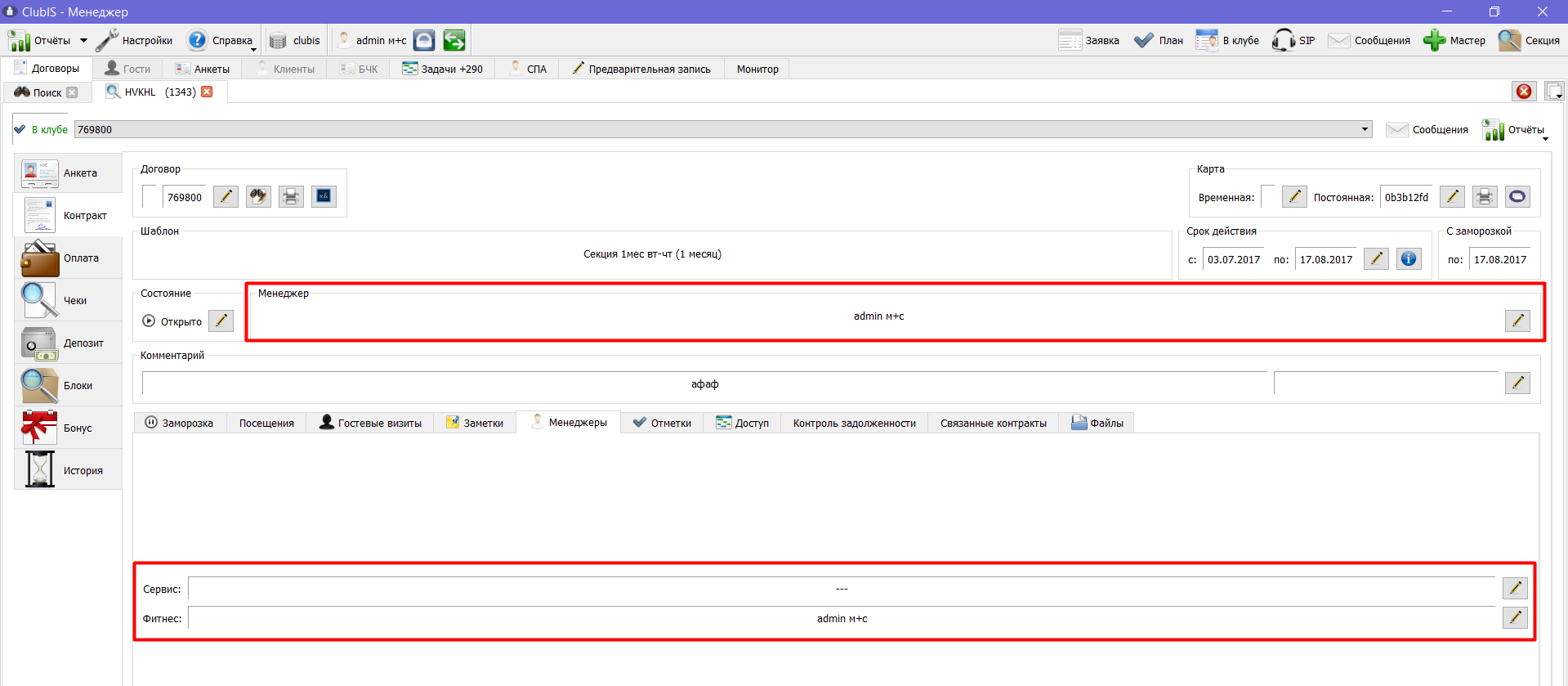Print the contract using the Договор printer icon
The width and height of the screenshot is (1568, 686).
point(291,196)
